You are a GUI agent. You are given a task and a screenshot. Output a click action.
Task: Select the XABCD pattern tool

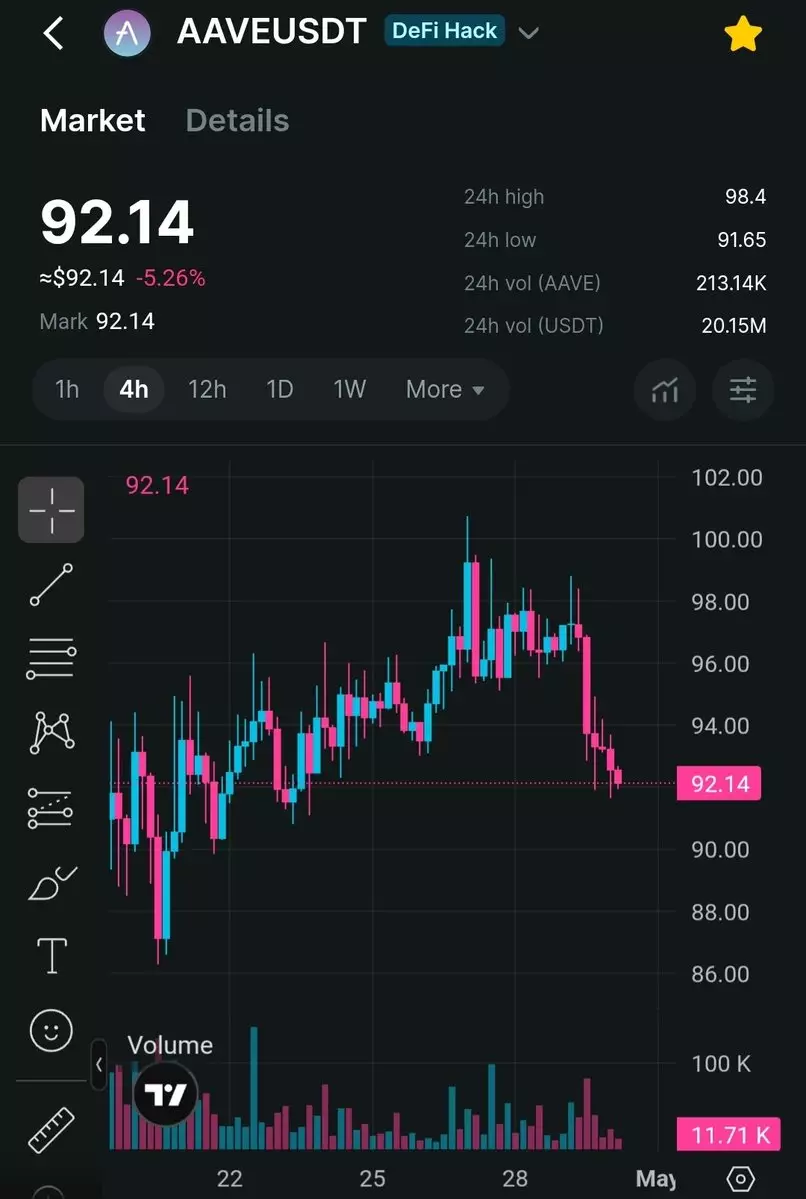pyautogui.click(x=51, y=733)
